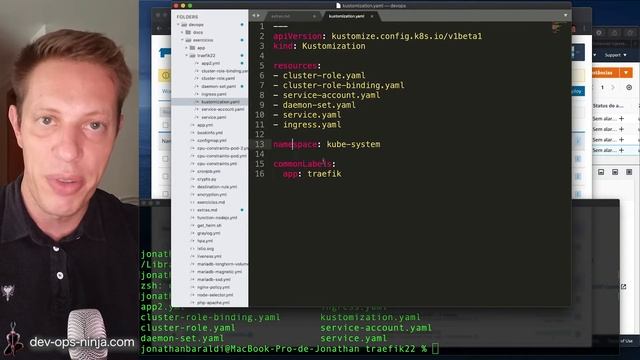Click the plus icon on the second 'Sem alar...' row

(x=621, y=129)
